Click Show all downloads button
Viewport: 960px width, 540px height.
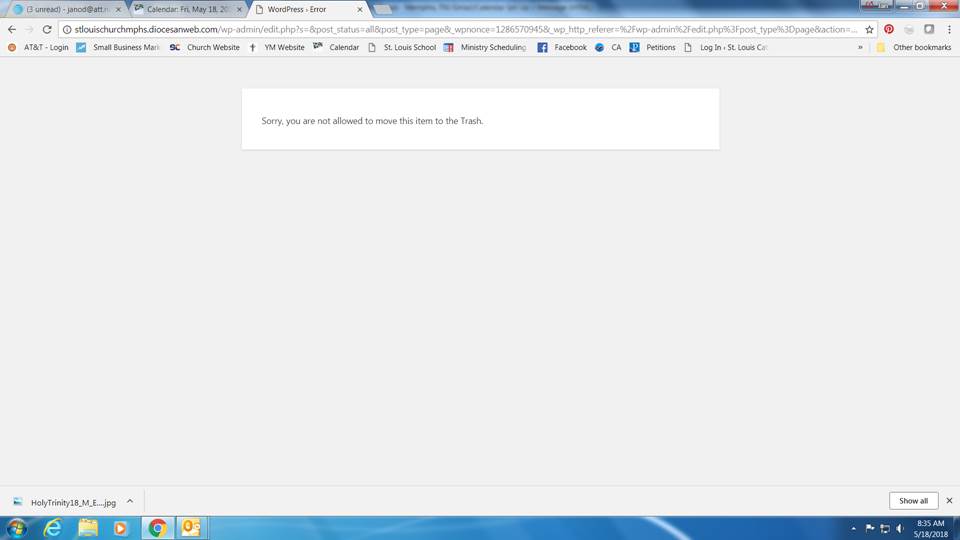(x=913, y=501)
